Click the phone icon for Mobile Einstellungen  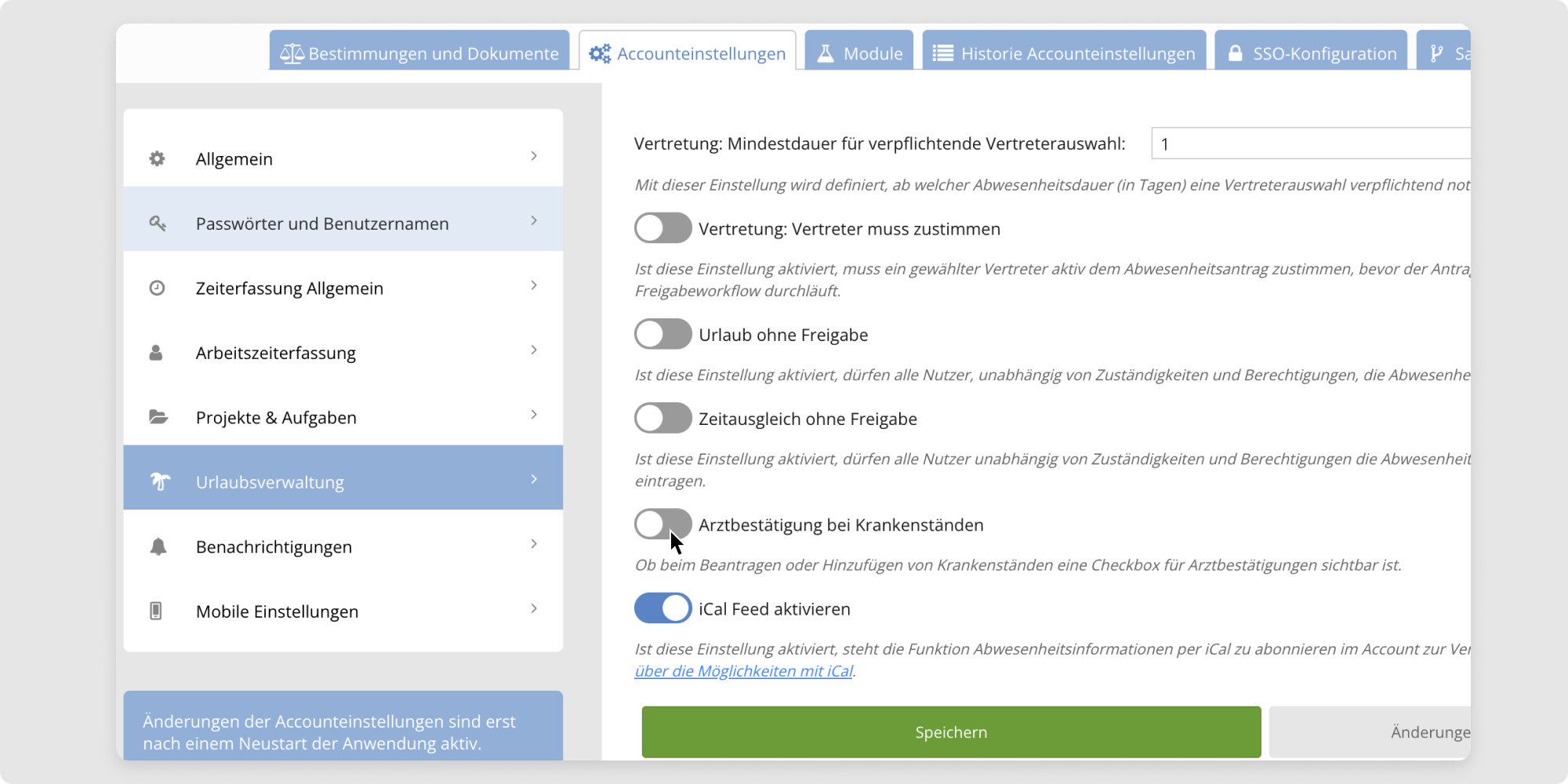click(156, 611)
